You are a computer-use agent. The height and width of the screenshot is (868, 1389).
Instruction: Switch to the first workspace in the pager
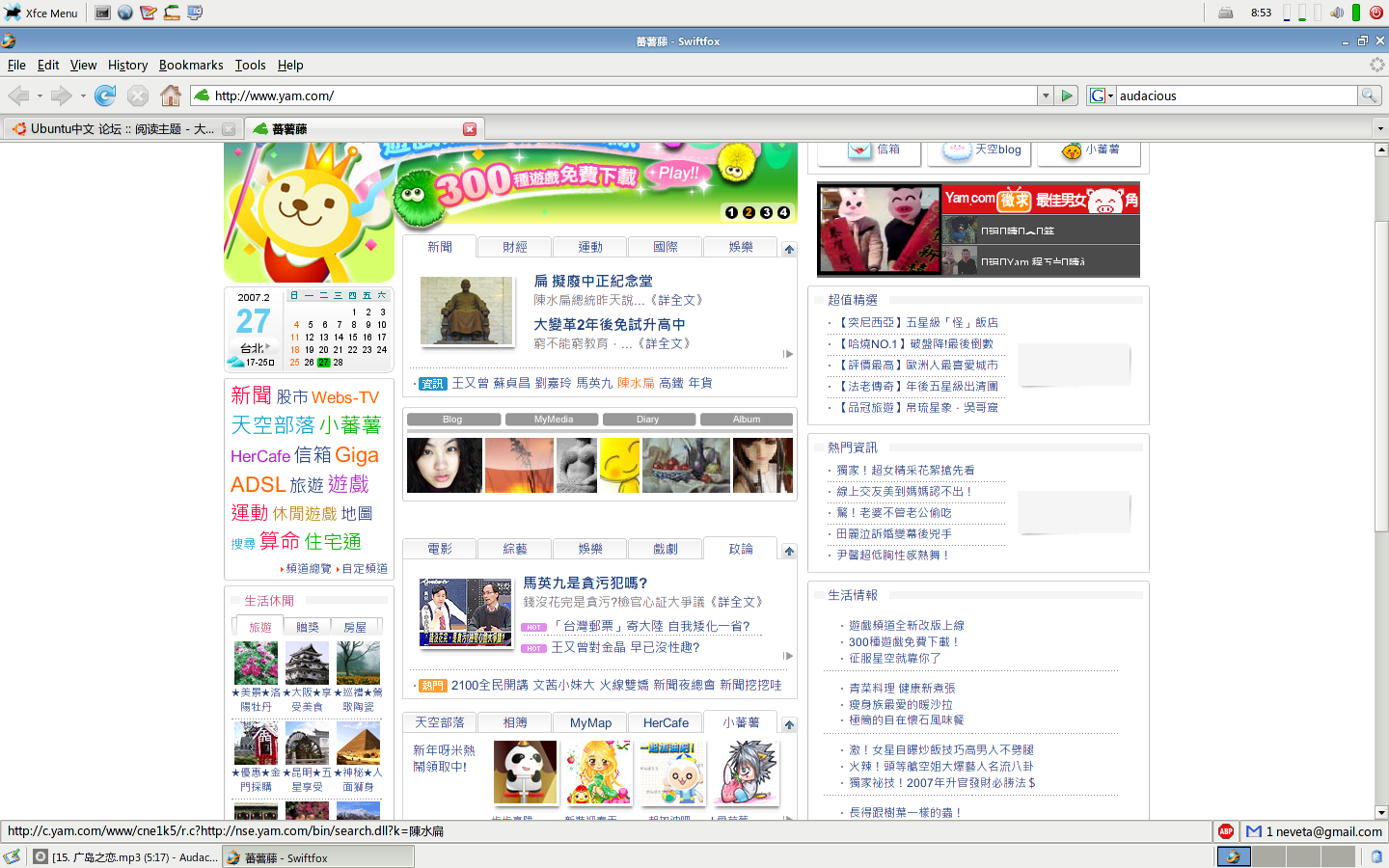pyautogui.click(x=1234, y=856)
